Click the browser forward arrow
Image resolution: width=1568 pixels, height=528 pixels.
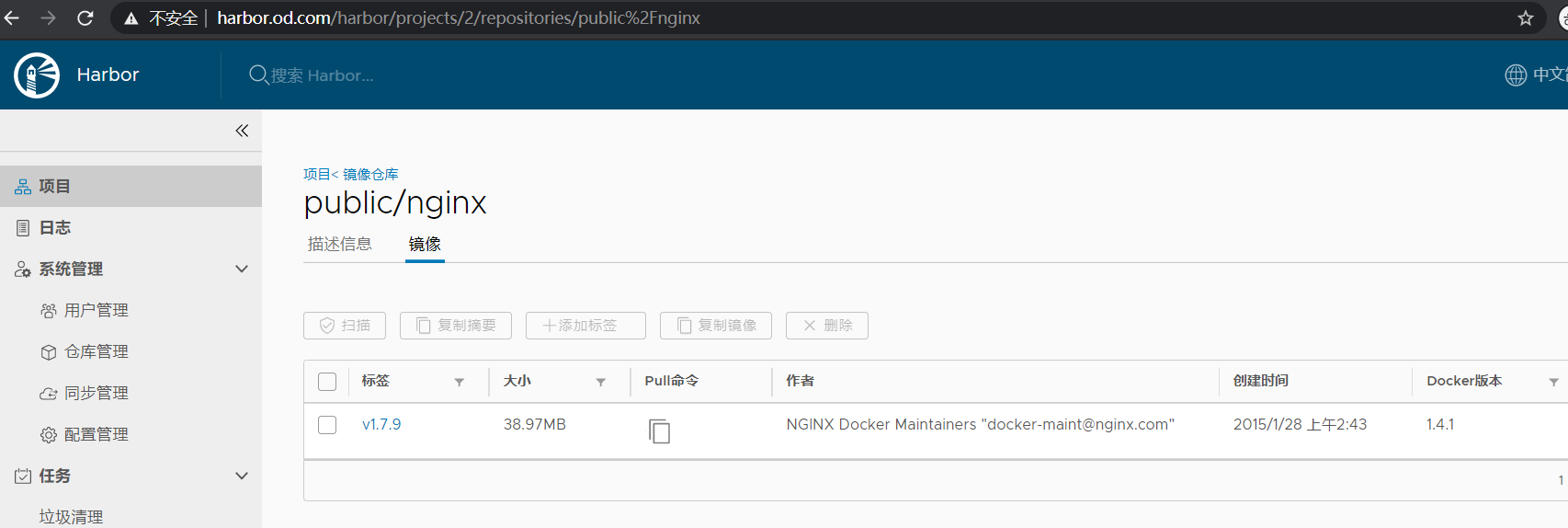[x=49, y=18]
